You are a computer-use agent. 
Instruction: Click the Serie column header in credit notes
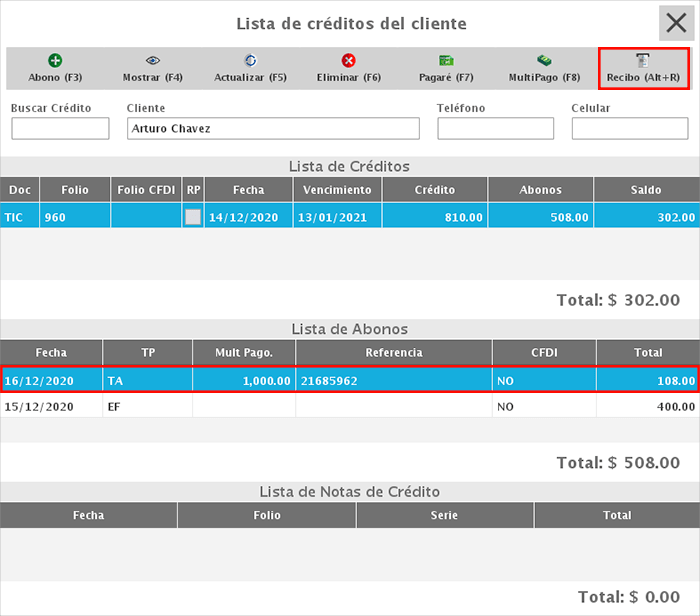444,516
